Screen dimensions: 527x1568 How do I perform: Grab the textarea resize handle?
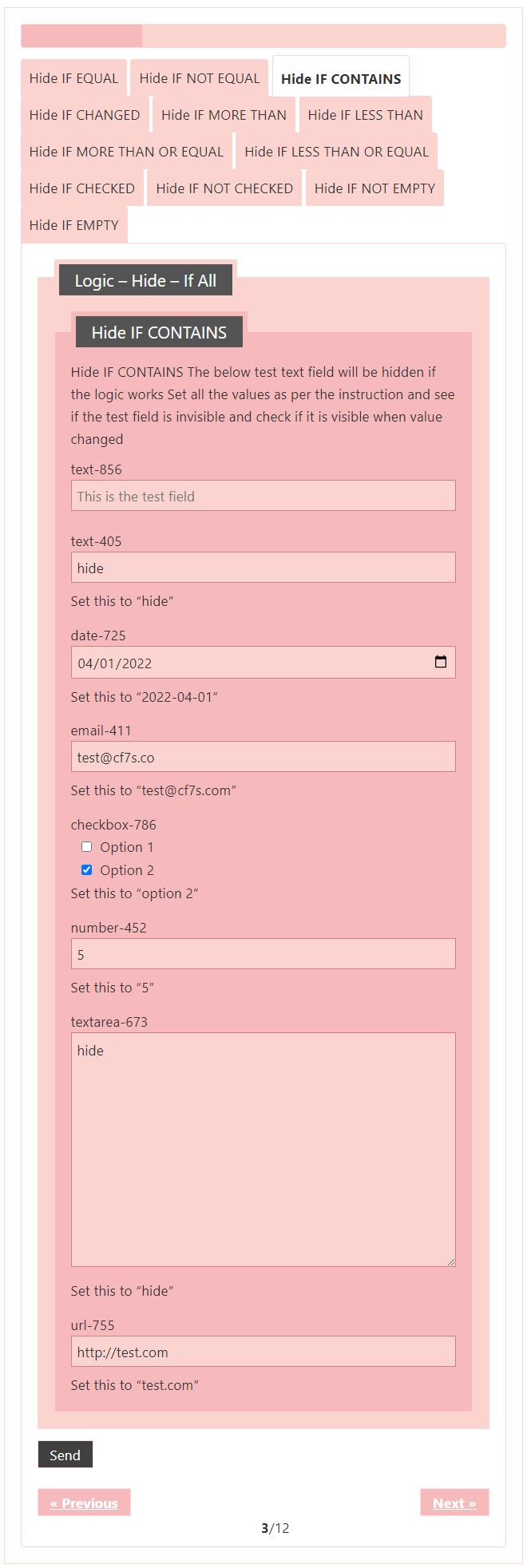(x=451, y=1262)
